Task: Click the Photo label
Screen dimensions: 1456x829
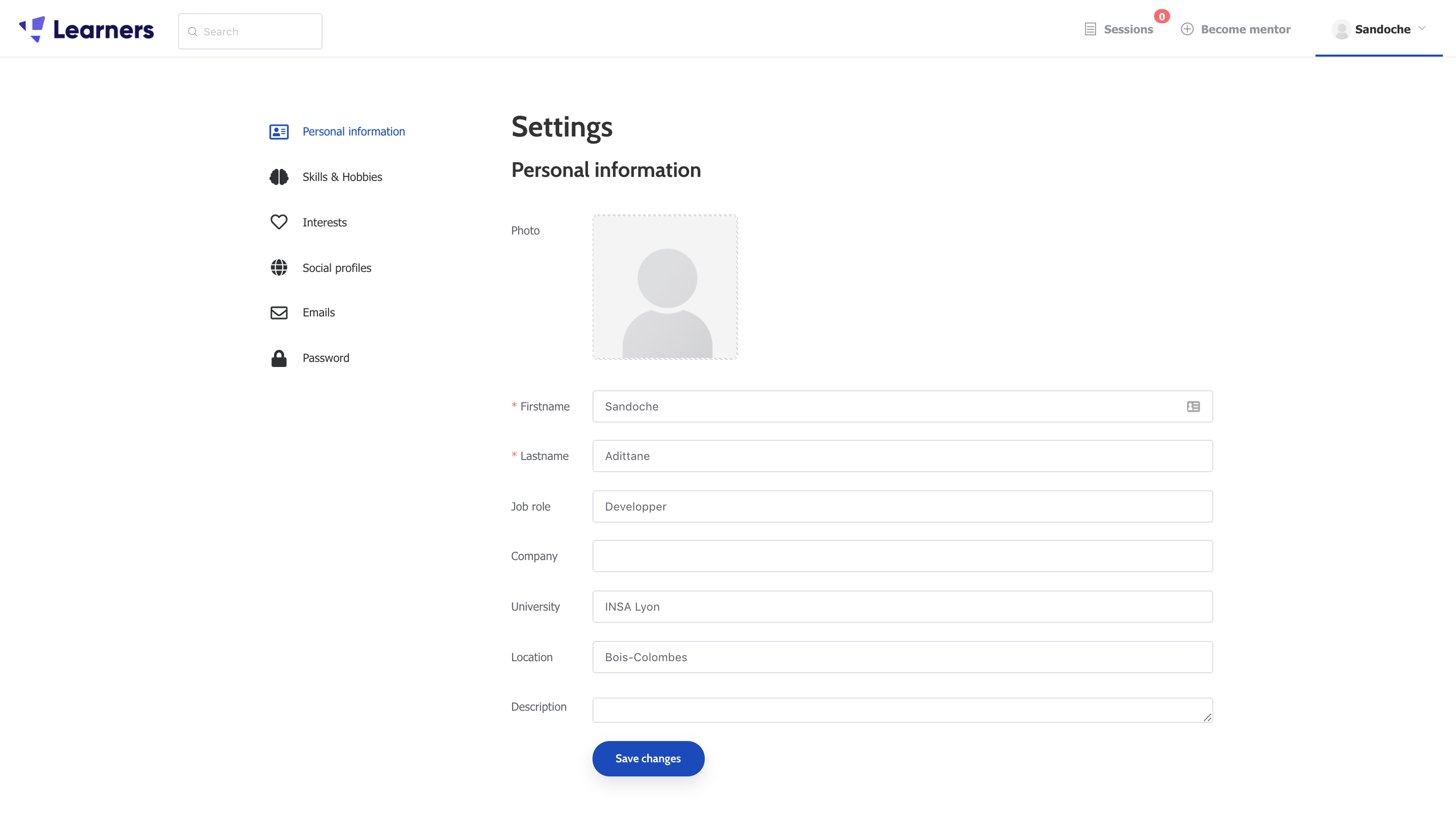Action: 525,231
